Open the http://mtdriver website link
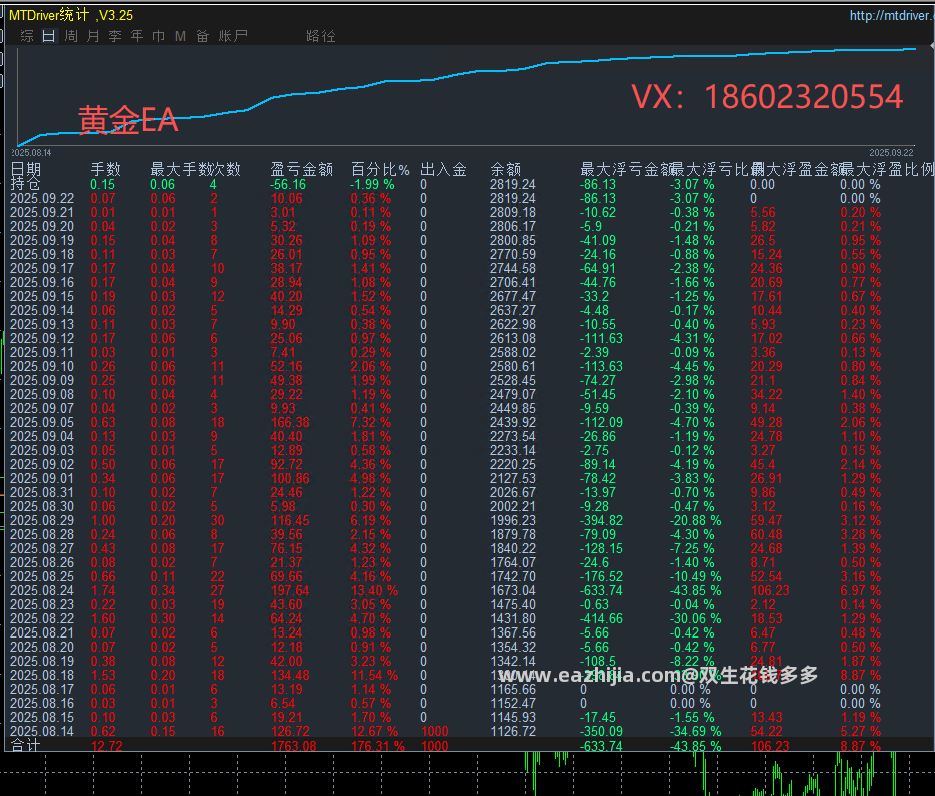935x796 pixels. pyautogui.click(x=891, y=16)
